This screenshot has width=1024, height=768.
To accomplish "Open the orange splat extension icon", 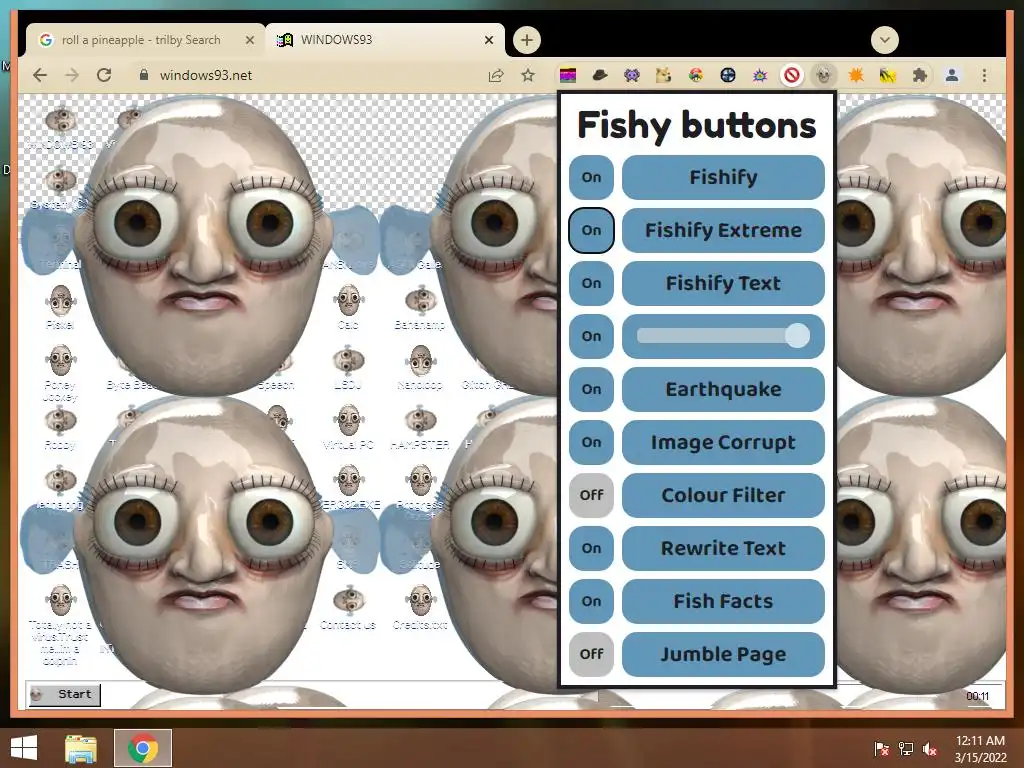I will (856, 76).
